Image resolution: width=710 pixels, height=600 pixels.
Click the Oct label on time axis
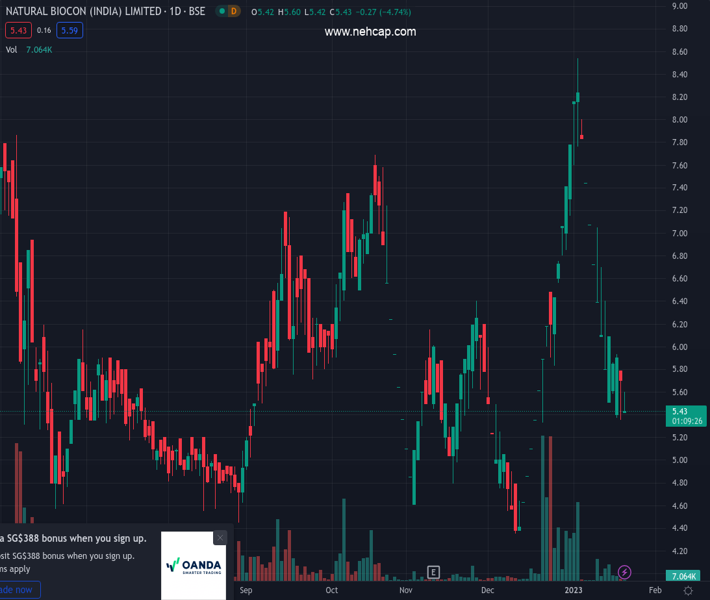pyautogui.click(x=332, y=591)
